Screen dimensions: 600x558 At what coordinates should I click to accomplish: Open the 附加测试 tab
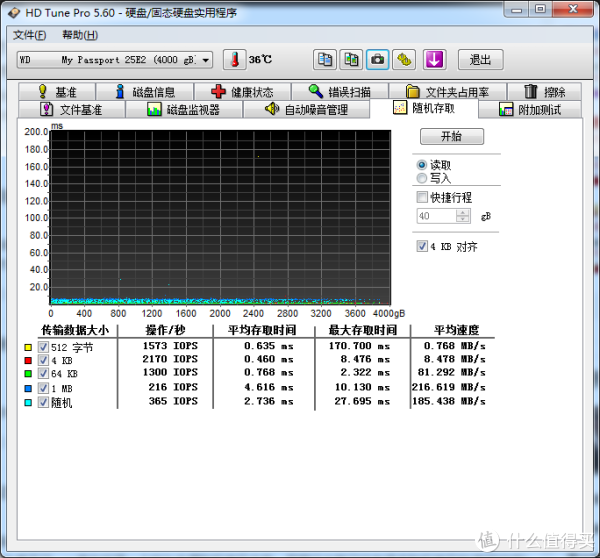click(x=530, y=109)
